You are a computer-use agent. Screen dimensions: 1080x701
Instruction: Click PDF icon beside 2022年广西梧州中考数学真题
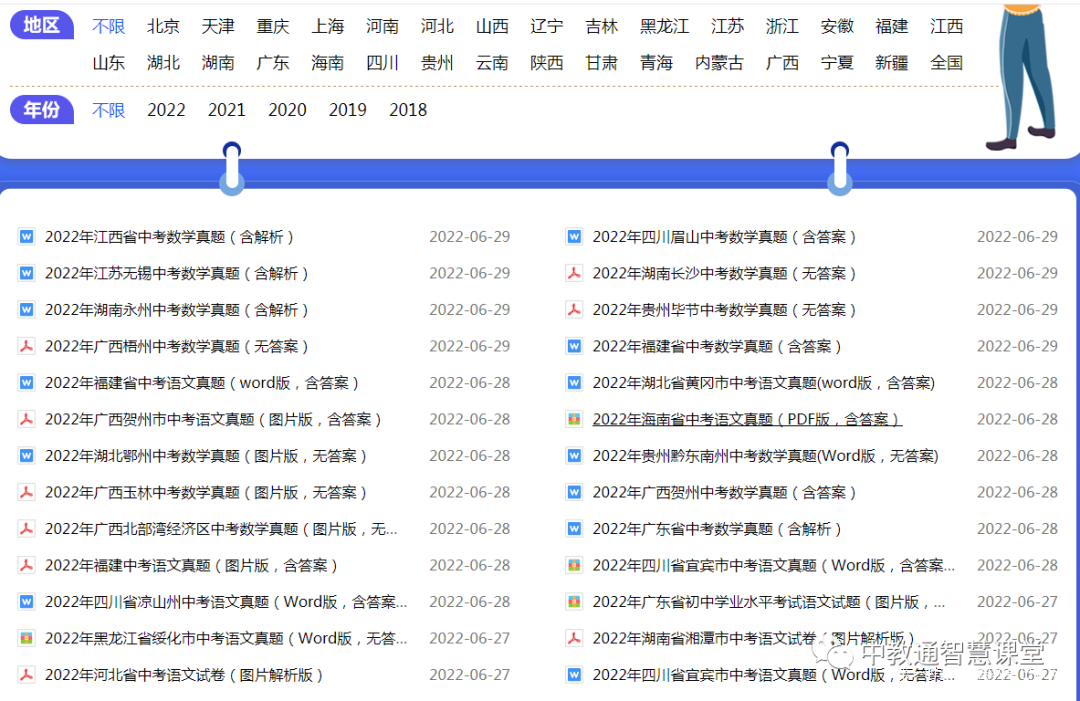click(x=26, y=346)
